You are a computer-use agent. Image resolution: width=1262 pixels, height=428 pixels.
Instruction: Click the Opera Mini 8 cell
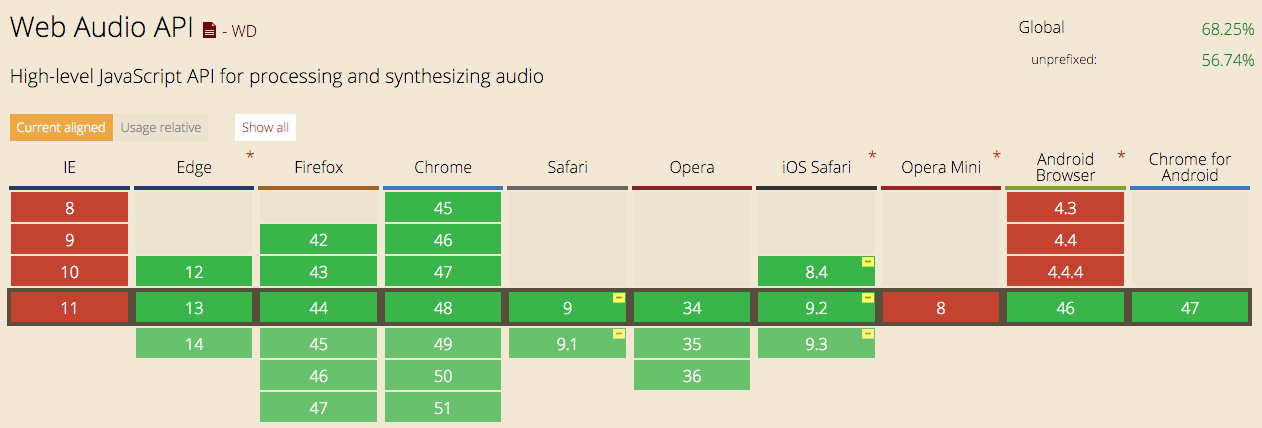[941, 308]
